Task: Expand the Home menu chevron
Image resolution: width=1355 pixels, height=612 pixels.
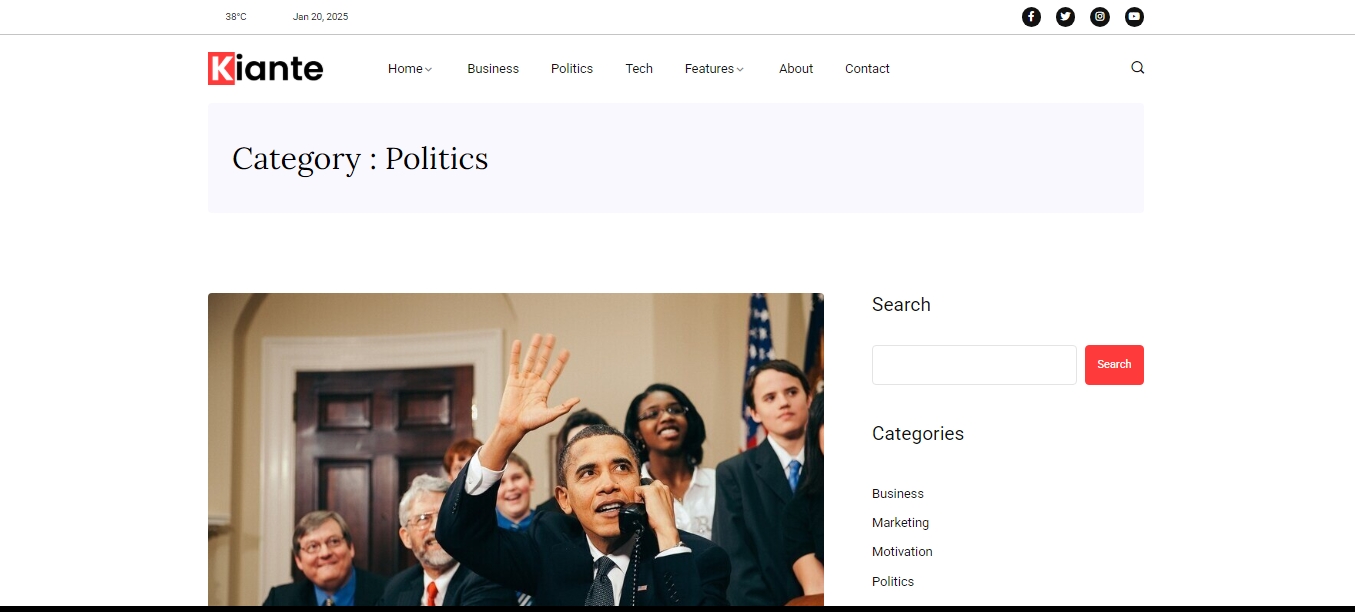Action: [x=429, y=69]
